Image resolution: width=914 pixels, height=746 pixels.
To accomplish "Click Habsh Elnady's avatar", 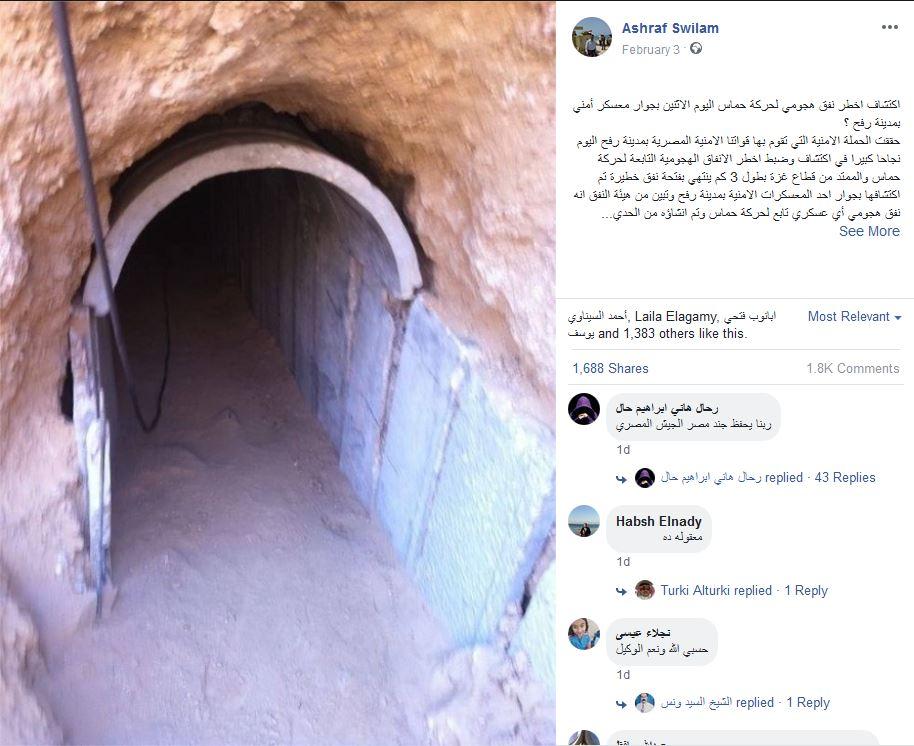I will click(584, 521).
